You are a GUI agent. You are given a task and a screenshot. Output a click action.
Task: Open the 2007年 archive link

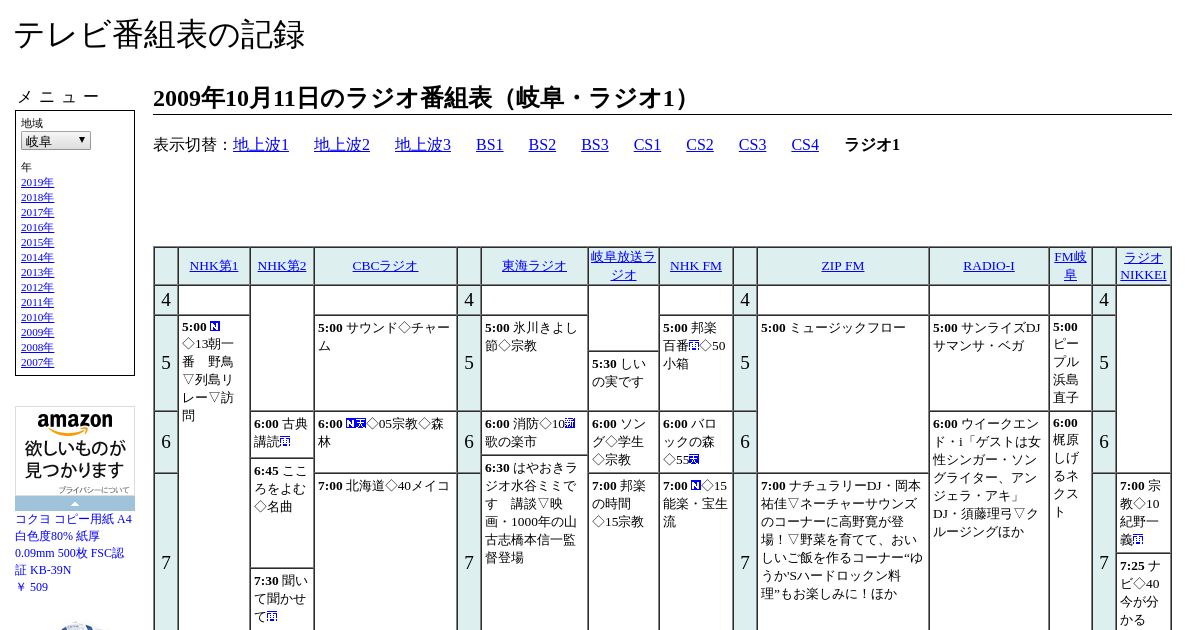(37, 362)
